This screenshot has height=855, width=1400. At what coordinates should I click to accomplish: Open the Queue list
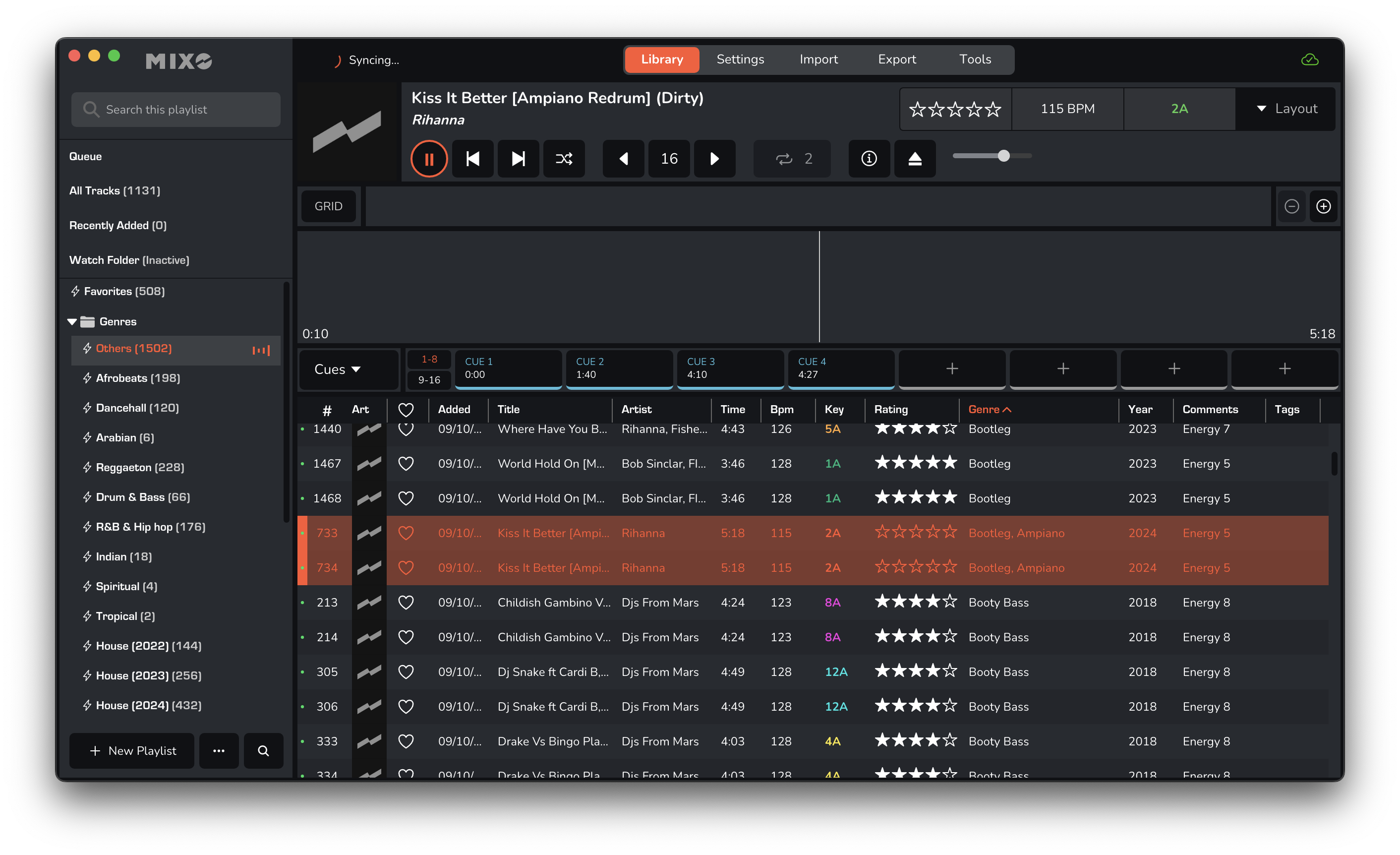(x=85, y=156)
